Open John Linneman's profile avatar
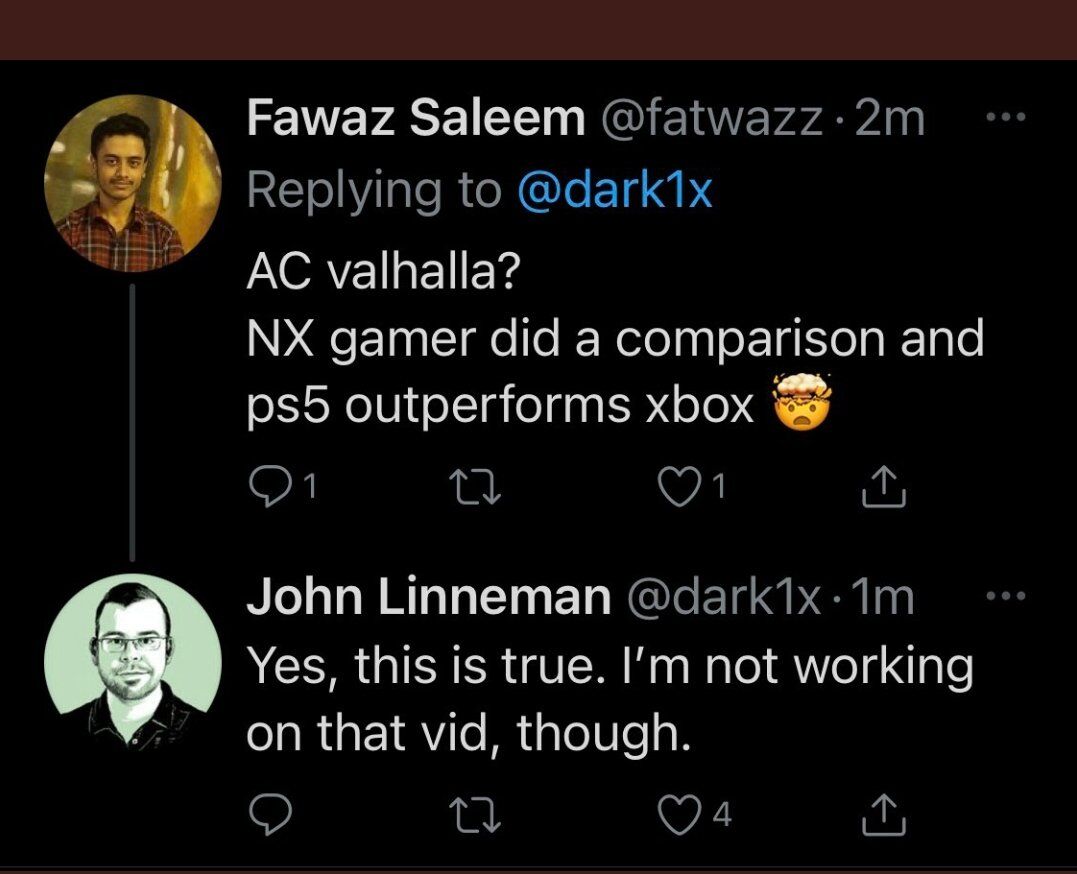Image resolution: width=1077 pixels, height=874 pixels. pos(131,660)
